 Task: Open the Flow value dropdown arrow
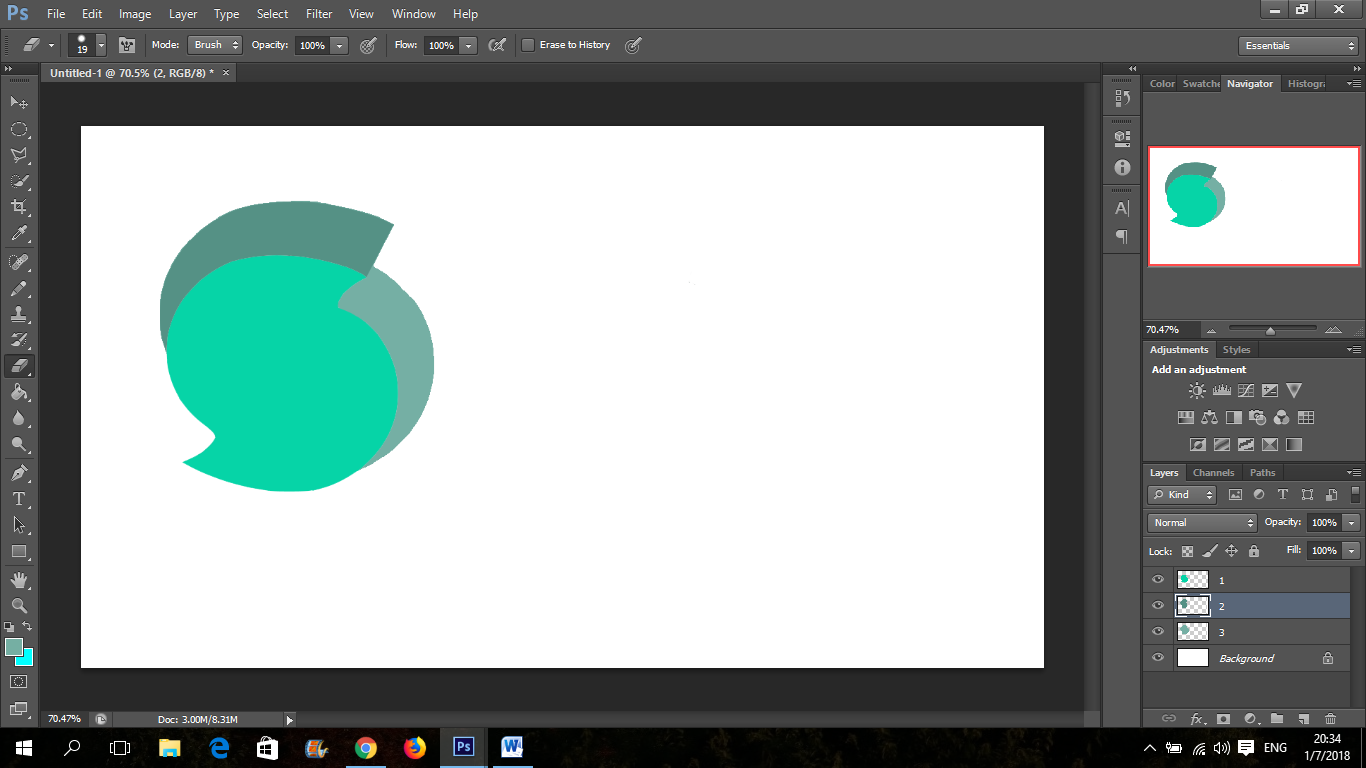pyautogui.click(x=468, y=45)
